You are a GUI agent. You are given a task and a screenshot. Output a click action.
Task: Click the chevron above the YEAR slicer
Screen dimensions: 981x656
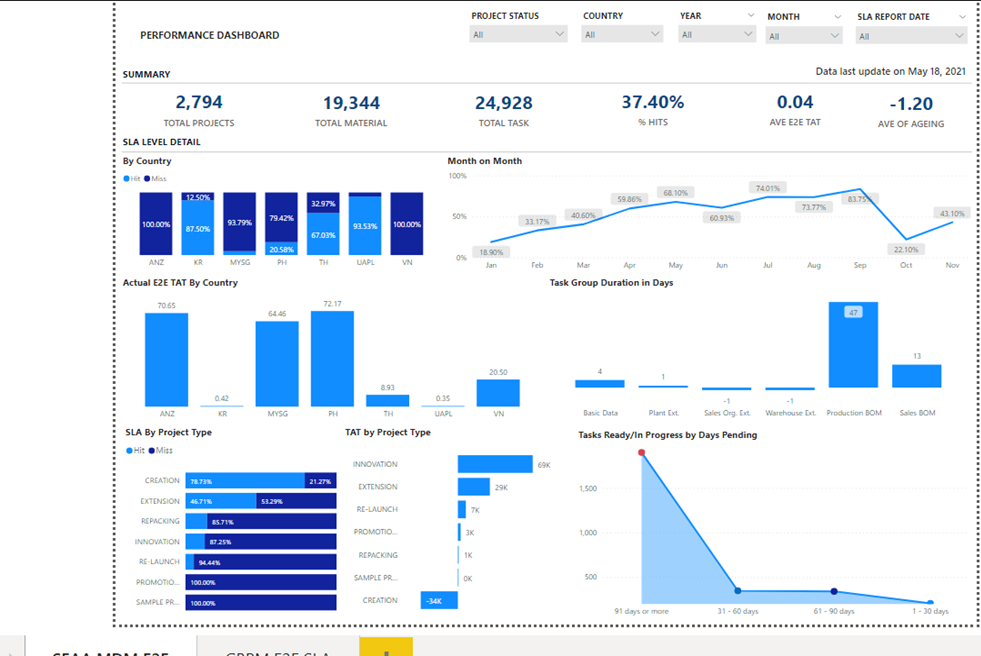(x=751, y=15)
